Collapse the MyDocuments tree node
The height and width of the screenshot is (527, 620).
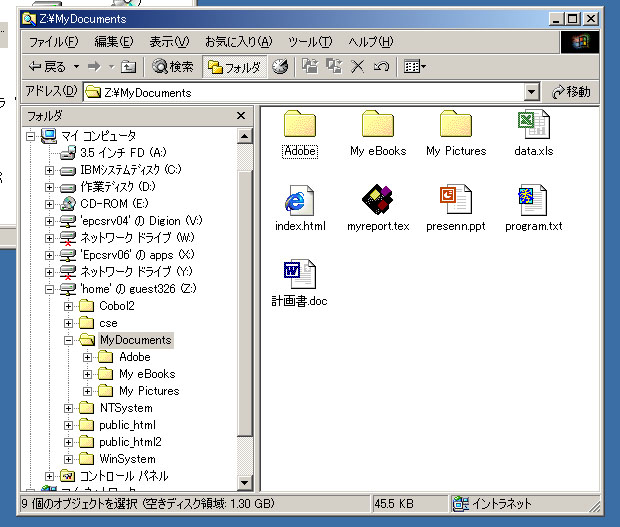coord(68,340)
